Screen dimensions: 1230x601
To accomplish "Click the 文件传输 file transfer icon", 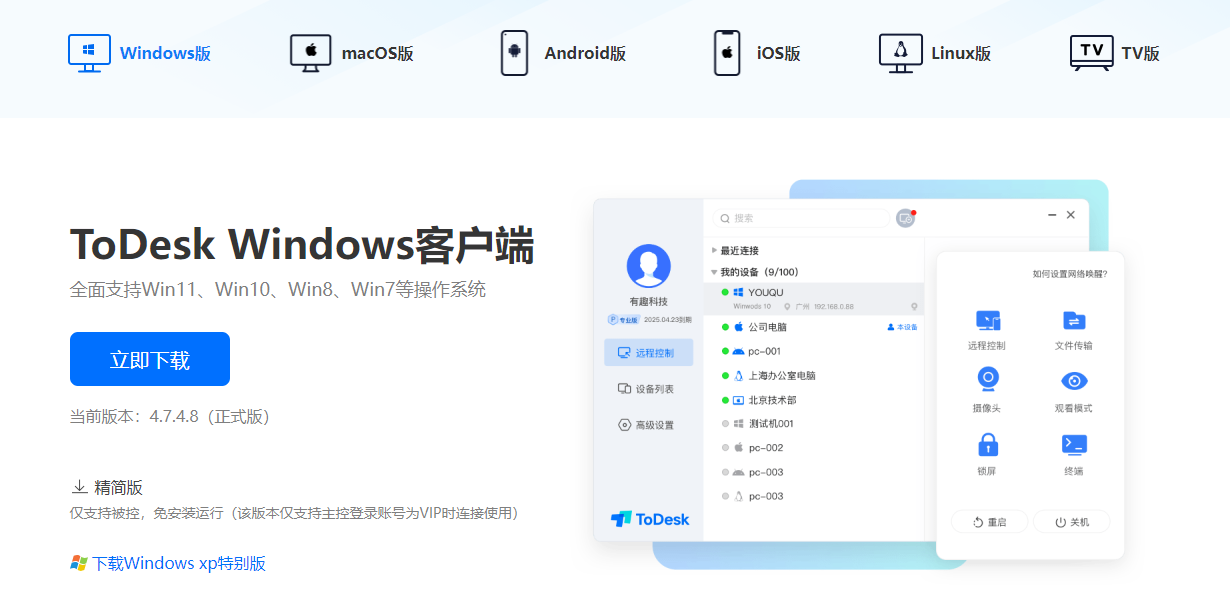I will tap(1074, 321).
